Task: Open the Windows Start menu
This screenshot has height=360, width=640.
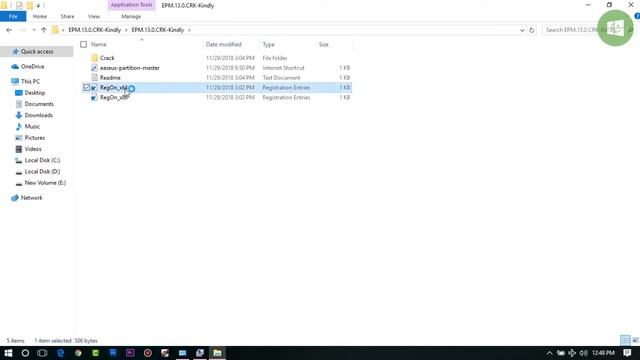Action: pyautogui.click(x=8, y=353)
